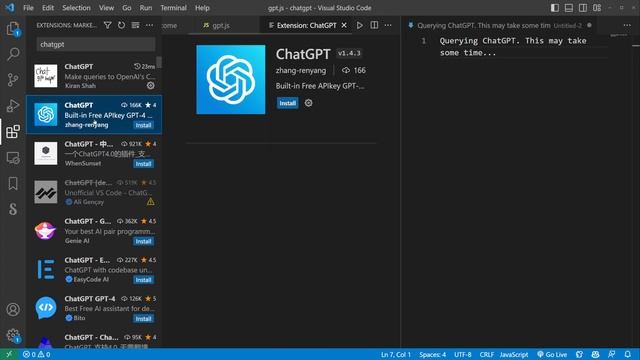This screenshot has width=640, height=360.
Task: Click the Ln 7, Col 1 status item
Action: pyautogui.click(x=396, y=354)
